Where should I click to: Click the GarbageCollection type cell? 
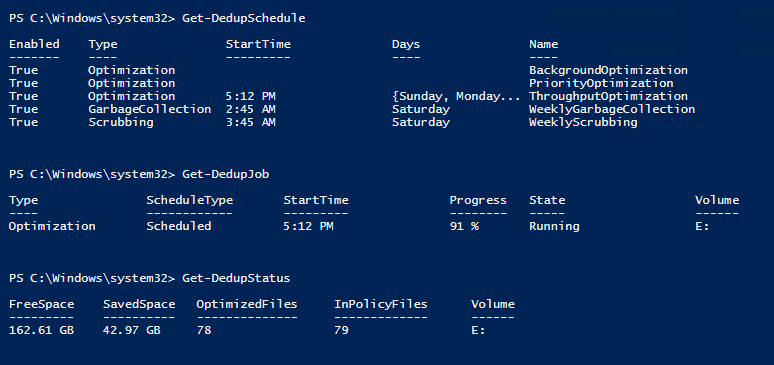(x=150, y=109)
